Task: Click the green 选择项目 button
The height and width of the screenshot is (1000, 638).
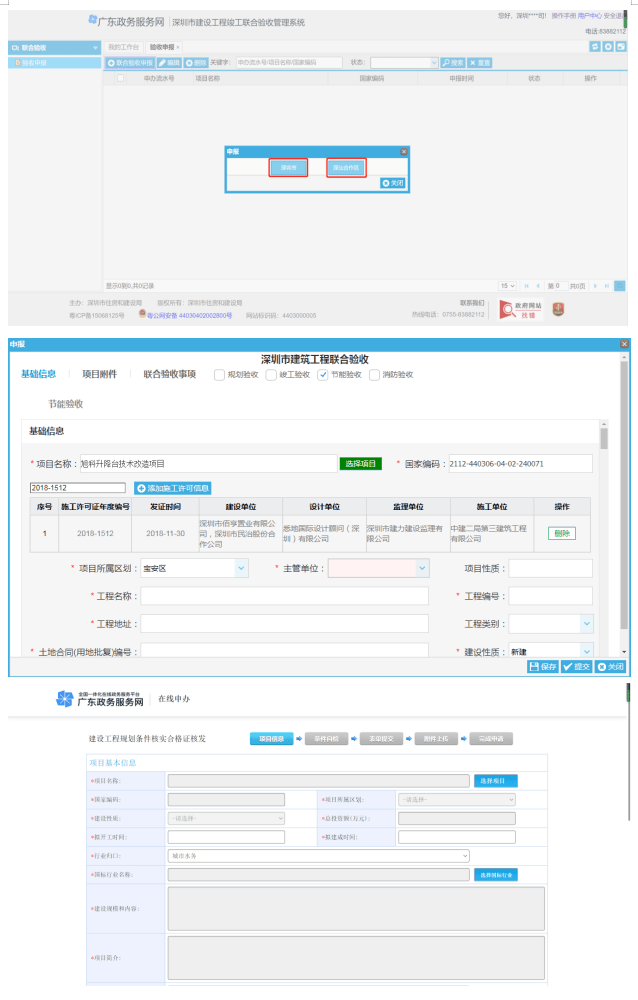Action: pos(359,464)
